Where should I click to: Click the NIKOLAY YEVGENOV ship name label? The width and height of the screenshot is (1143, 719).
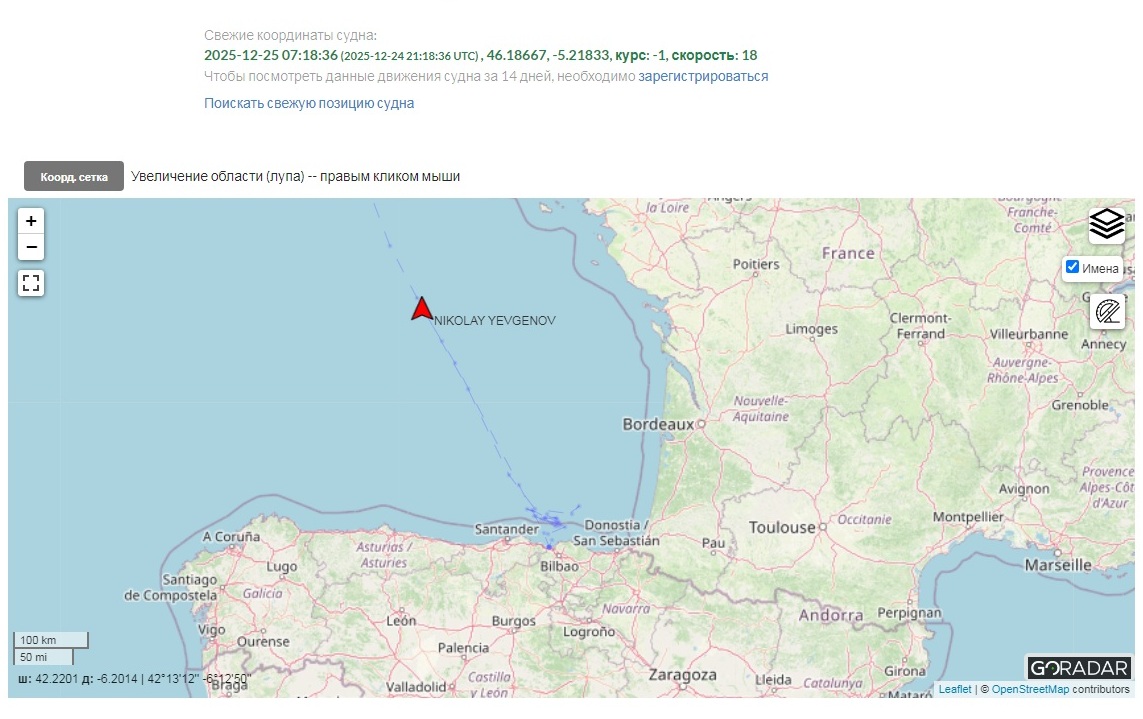tap(494, 321)
